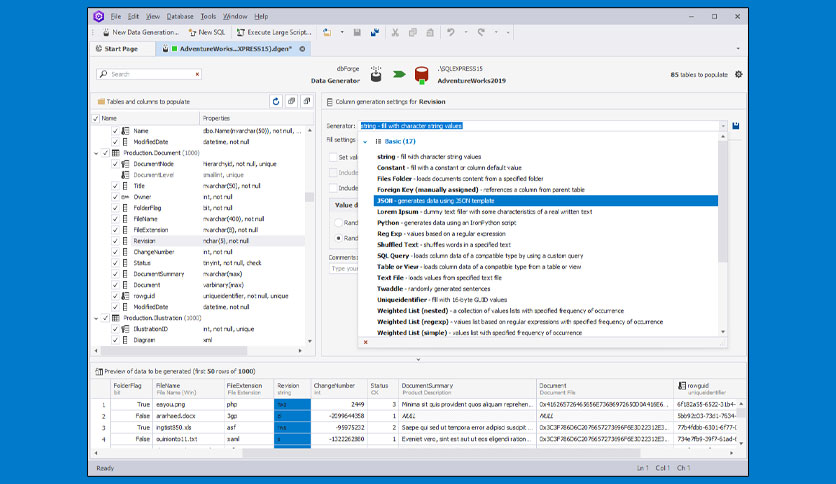Screen dimensions: 836x484
Task: Click the Paste toolbar icon
Action: [430, 33]
